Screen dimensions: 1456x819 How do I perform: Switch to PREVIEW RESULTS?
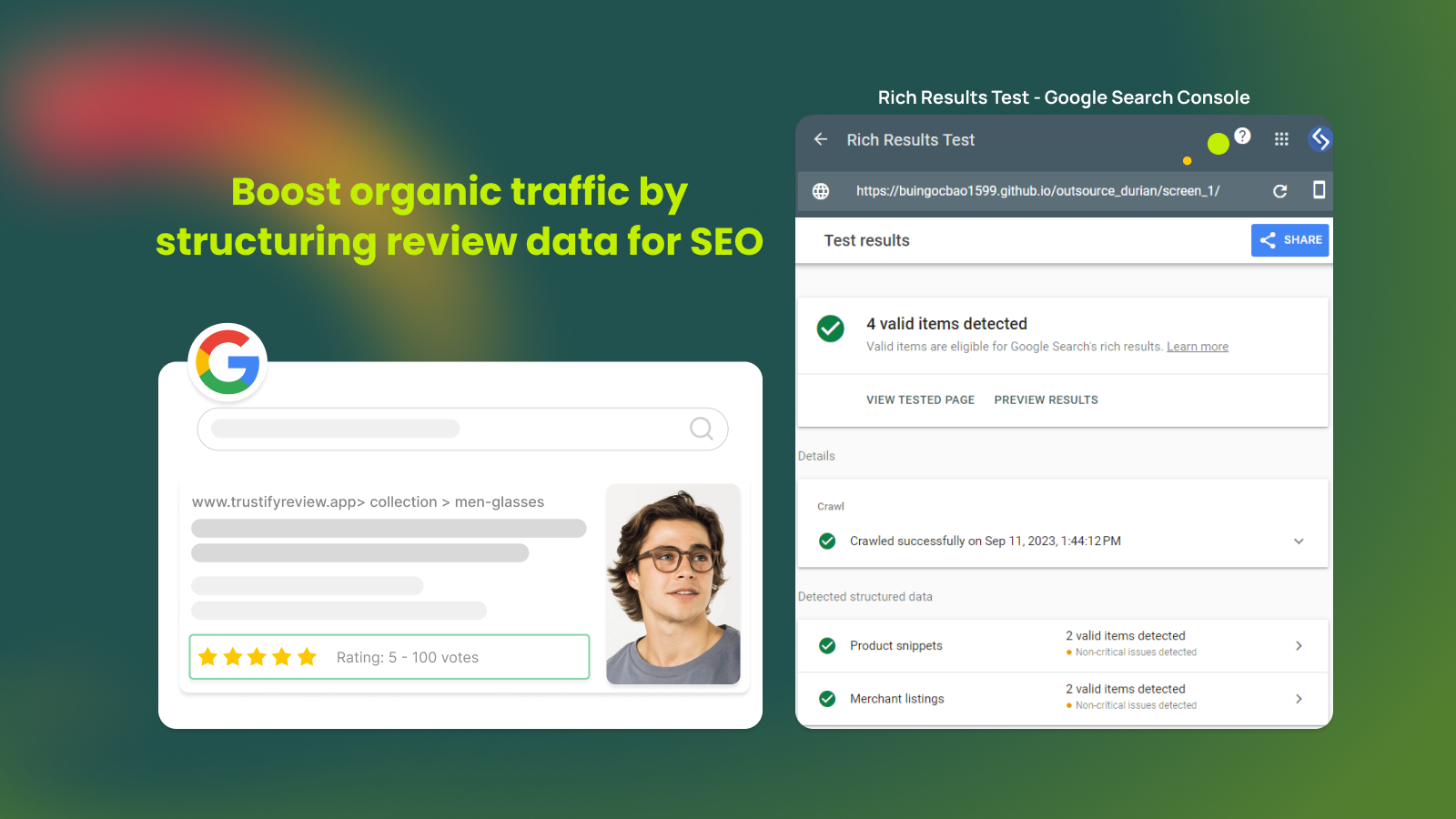pos(1046,399)
